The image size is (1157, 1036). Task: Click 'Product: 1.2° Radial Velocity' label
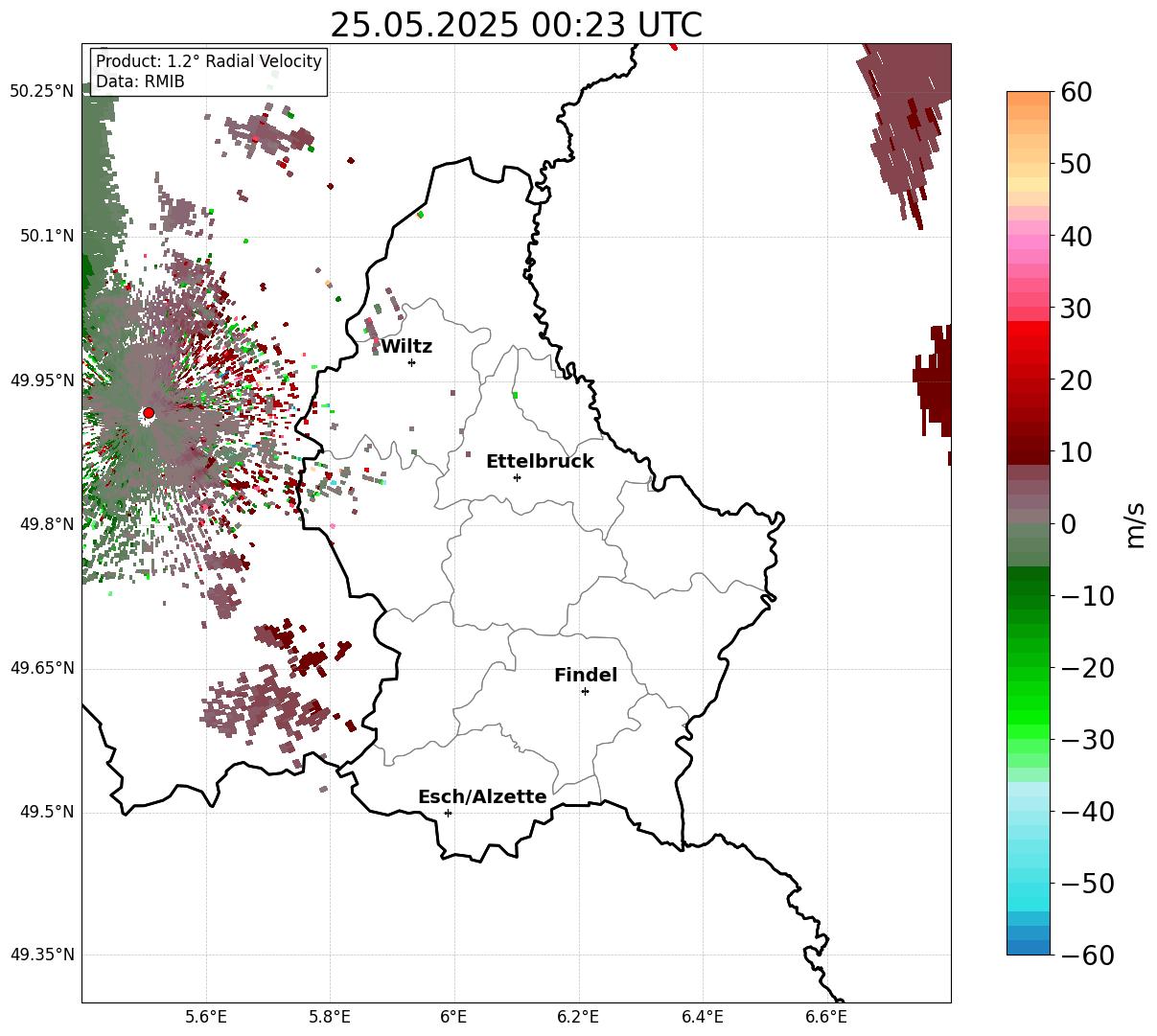(x=209, y=61)
